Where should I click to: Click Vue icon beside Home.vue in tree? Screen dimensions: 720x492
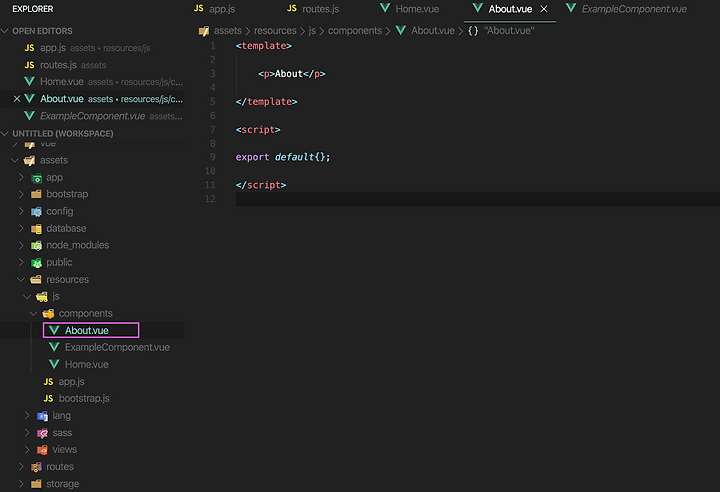point(54,364)
